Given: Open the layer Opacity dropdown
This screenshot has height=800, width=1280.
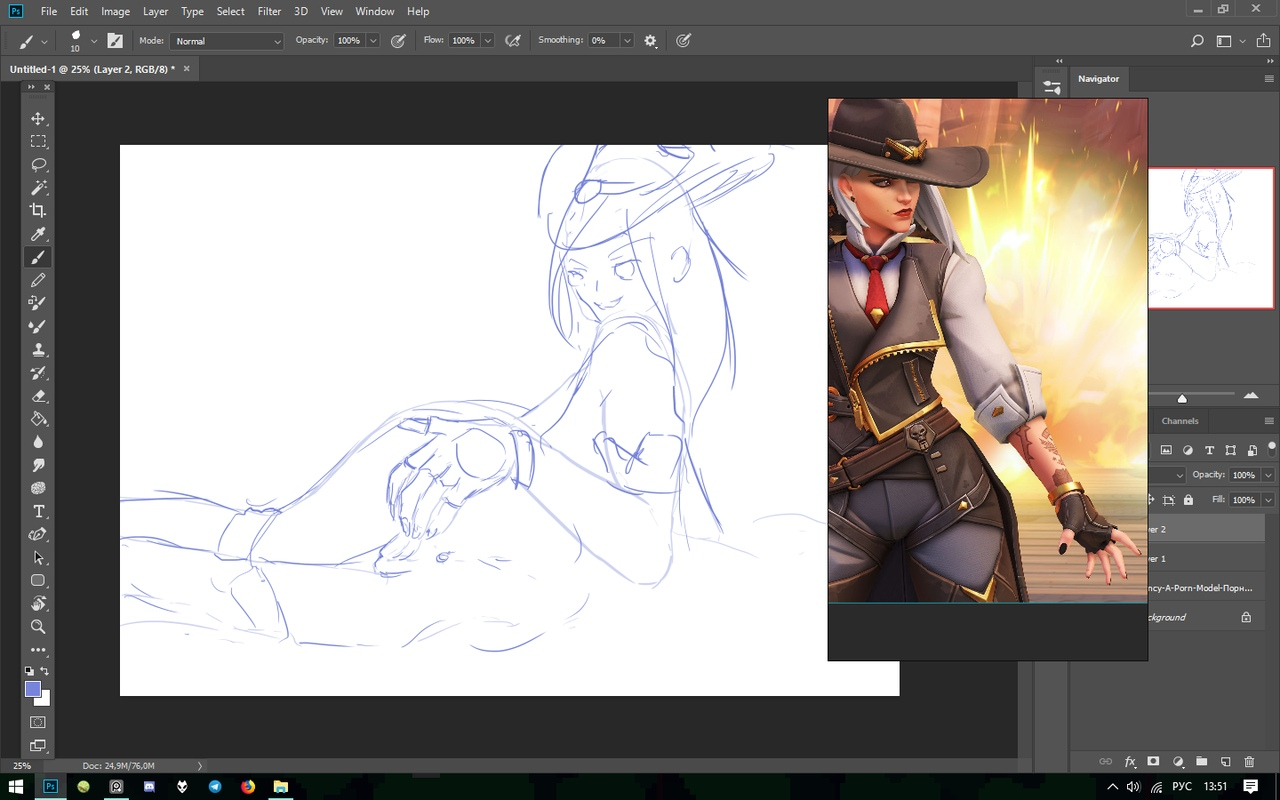Looking at the screenshot, I should click(x=1268, y=475).
